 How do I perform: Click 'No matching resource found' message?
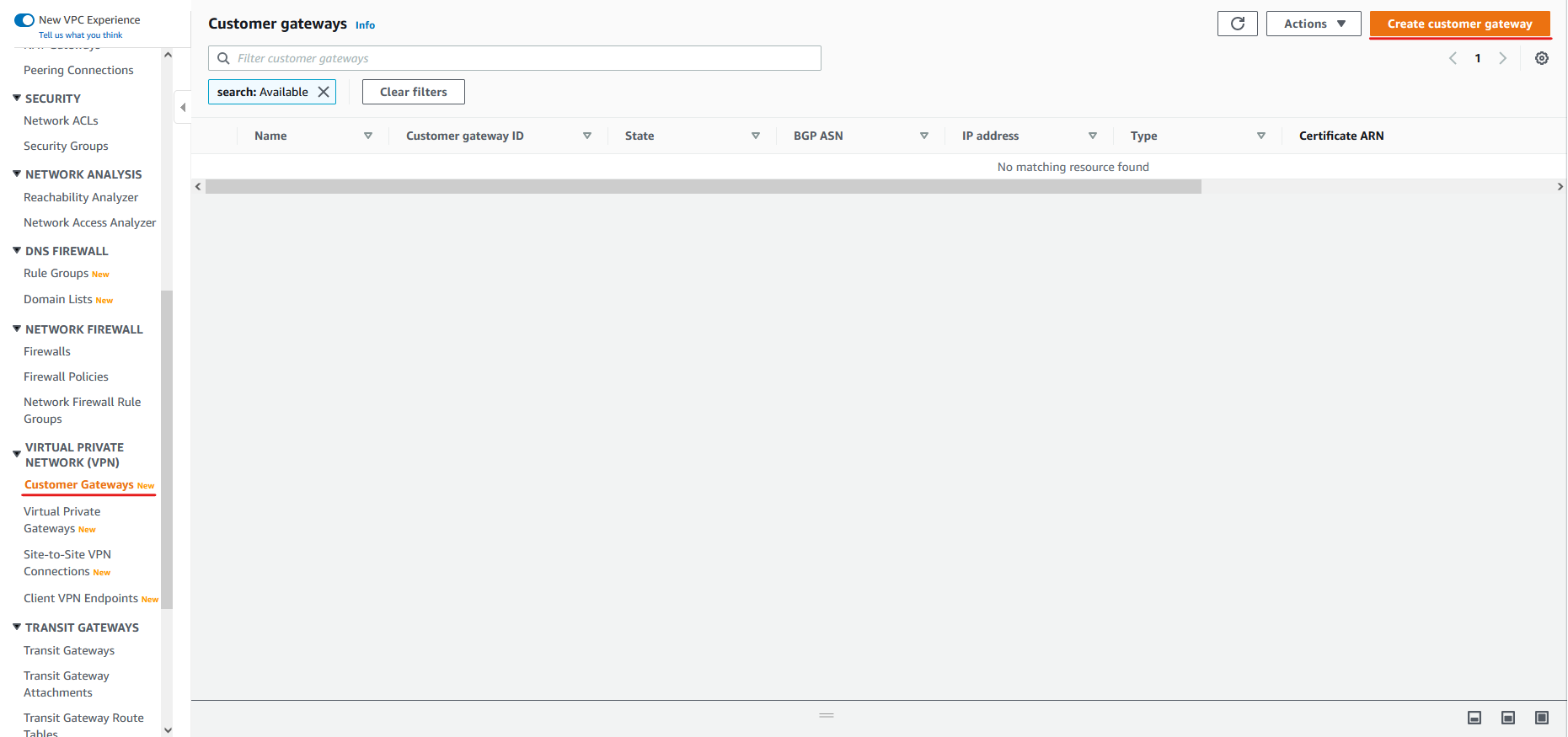[1073, 167]
